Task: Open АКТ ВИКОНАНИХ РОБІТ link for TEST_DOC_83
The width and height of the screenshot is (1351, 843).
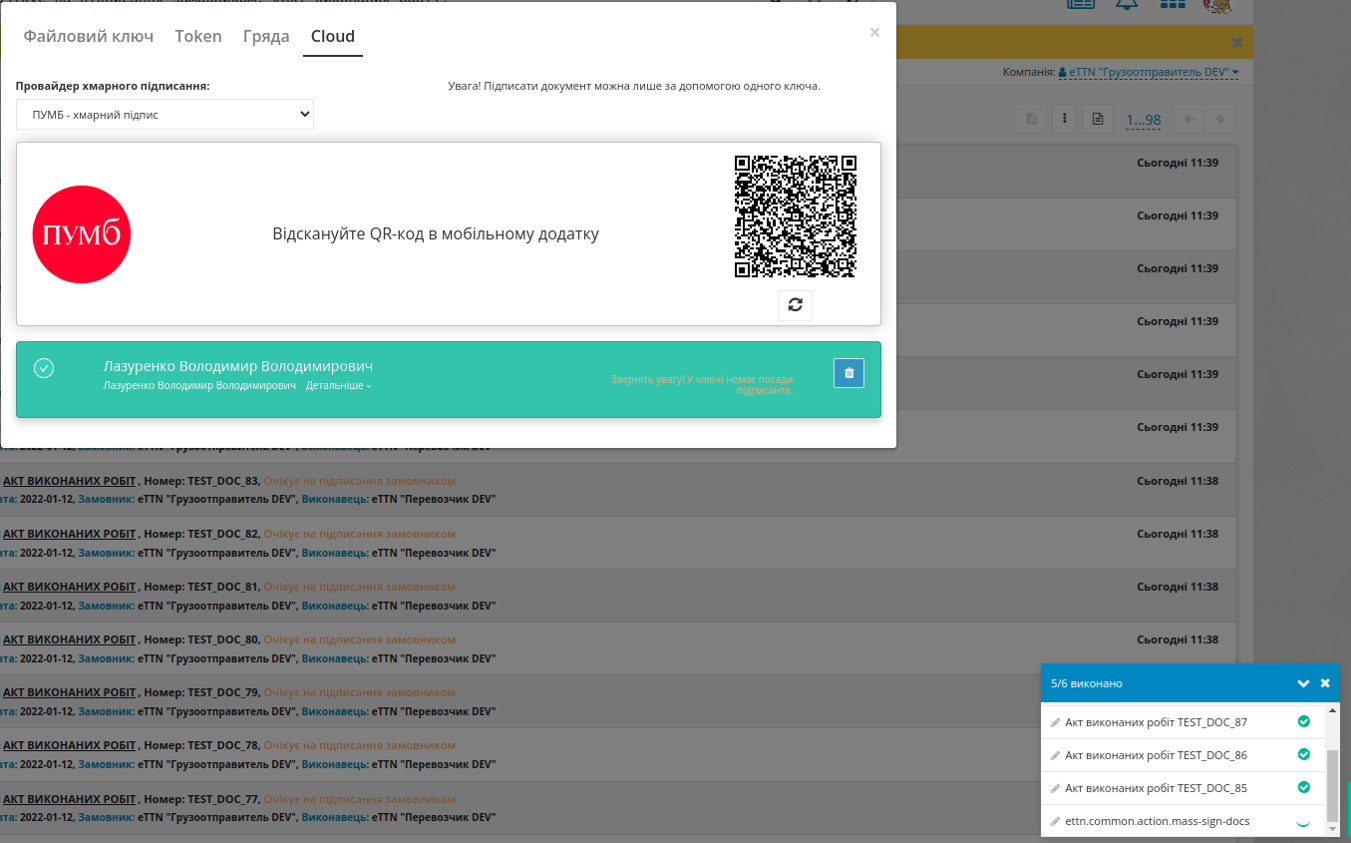Action: pyautogui.click(x=69, y=481)
